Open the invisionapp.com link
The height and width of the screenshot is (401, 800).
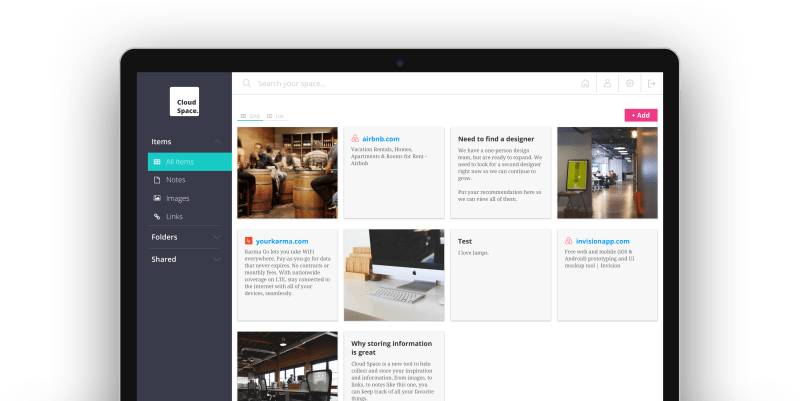(x=603, y=241)
